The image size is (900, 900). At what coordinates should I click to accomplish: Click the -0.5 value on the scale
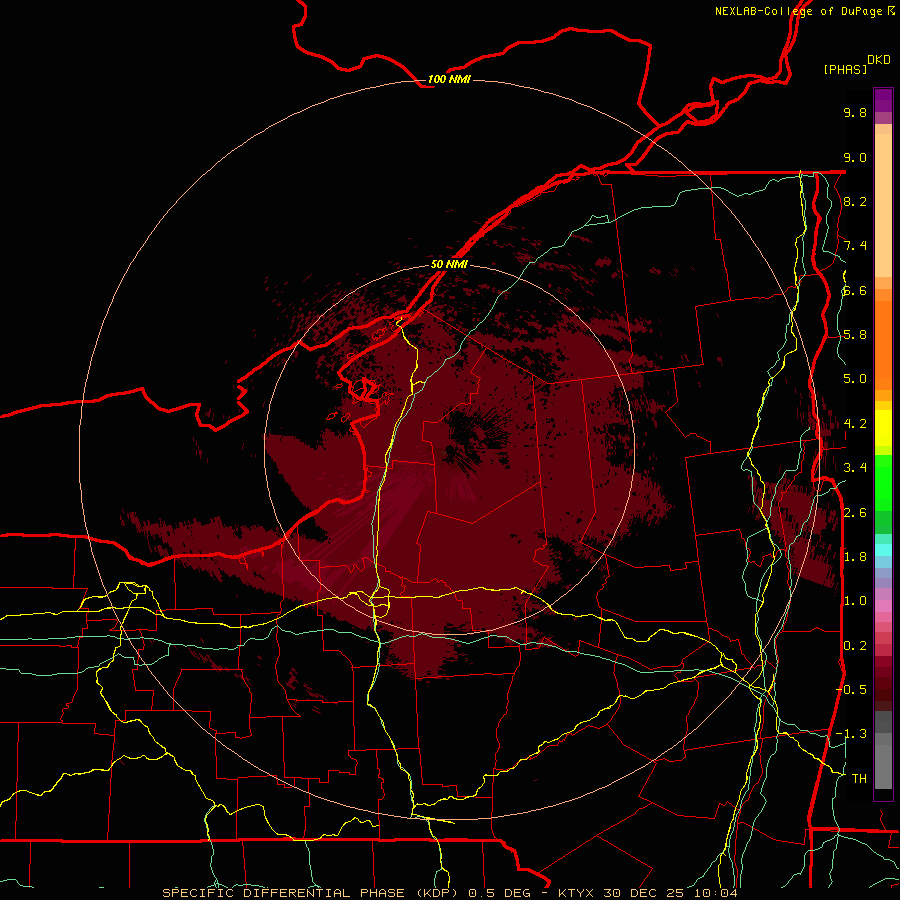(851, 690)
